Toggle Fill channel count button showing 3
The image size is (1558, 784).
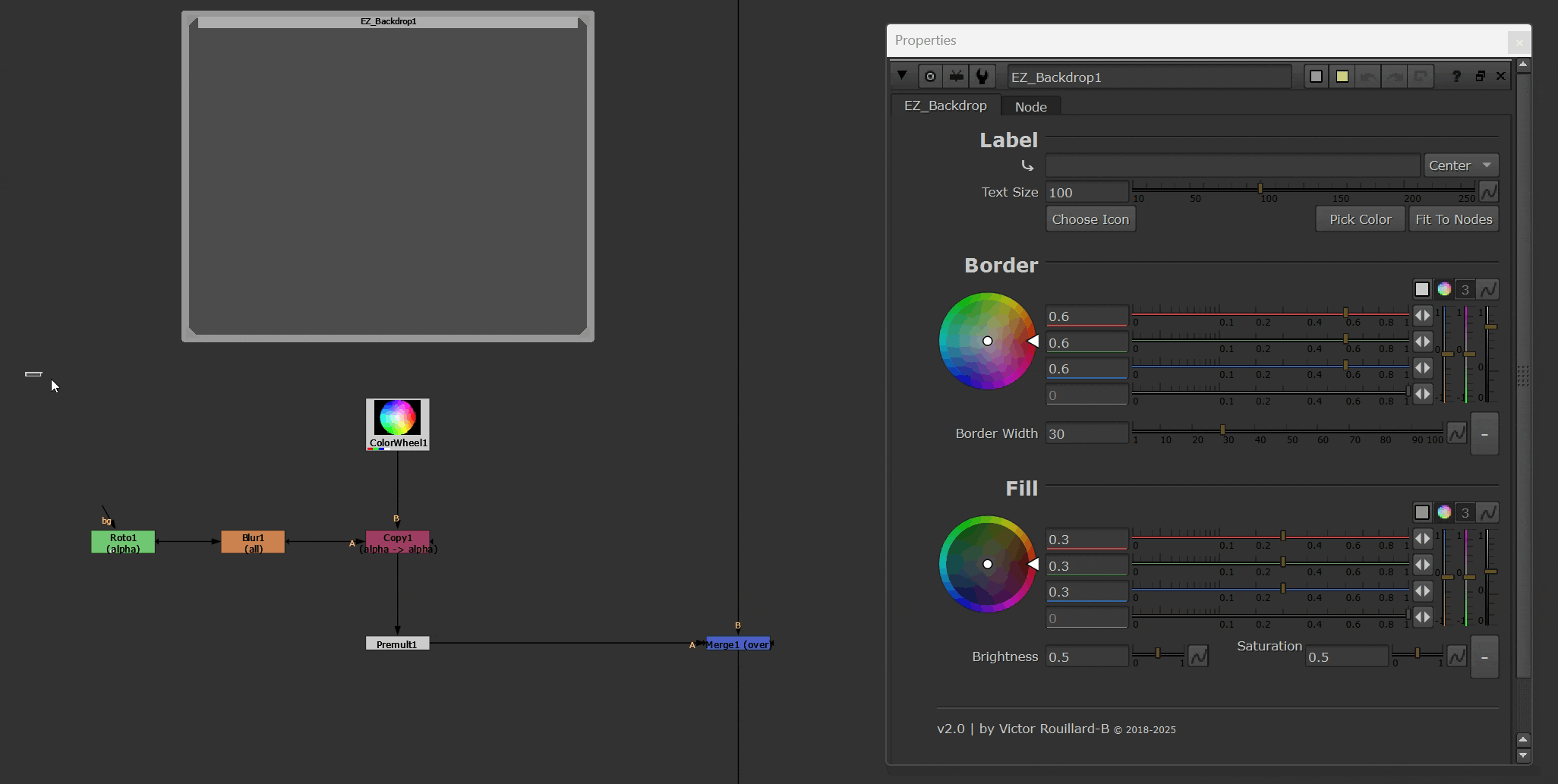[1465, 512]
